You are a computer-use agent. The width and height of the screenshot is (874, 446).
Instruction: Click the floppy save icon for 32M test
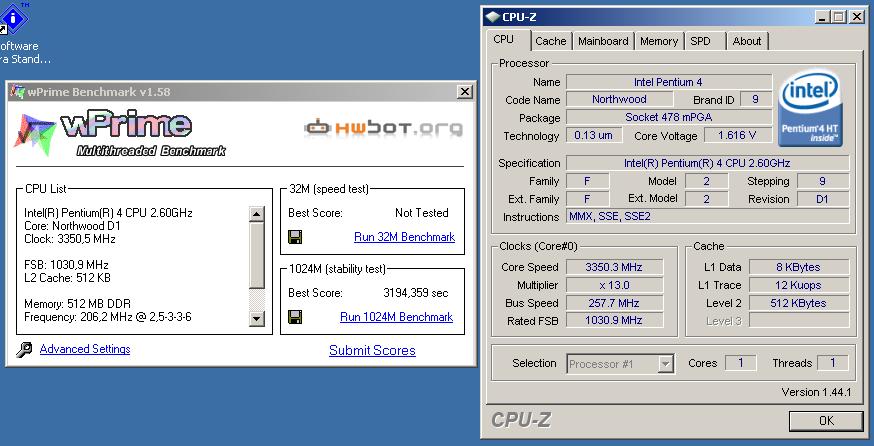(x=295, y=237)
